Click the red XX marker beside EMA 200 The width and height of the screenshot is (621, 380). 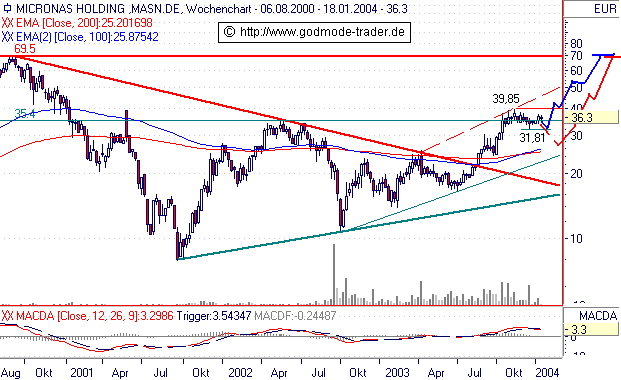8,23
